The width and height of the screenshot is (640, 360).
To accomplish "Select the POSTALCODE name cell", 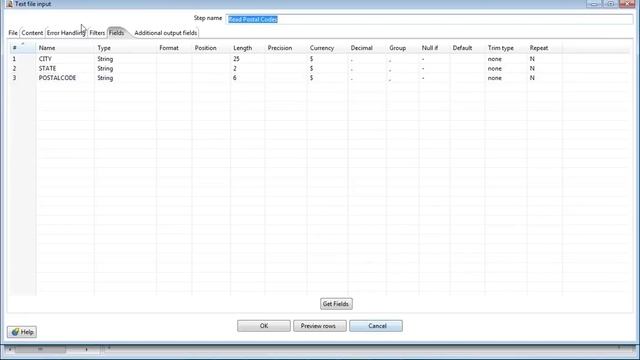I will click(65, 78).
